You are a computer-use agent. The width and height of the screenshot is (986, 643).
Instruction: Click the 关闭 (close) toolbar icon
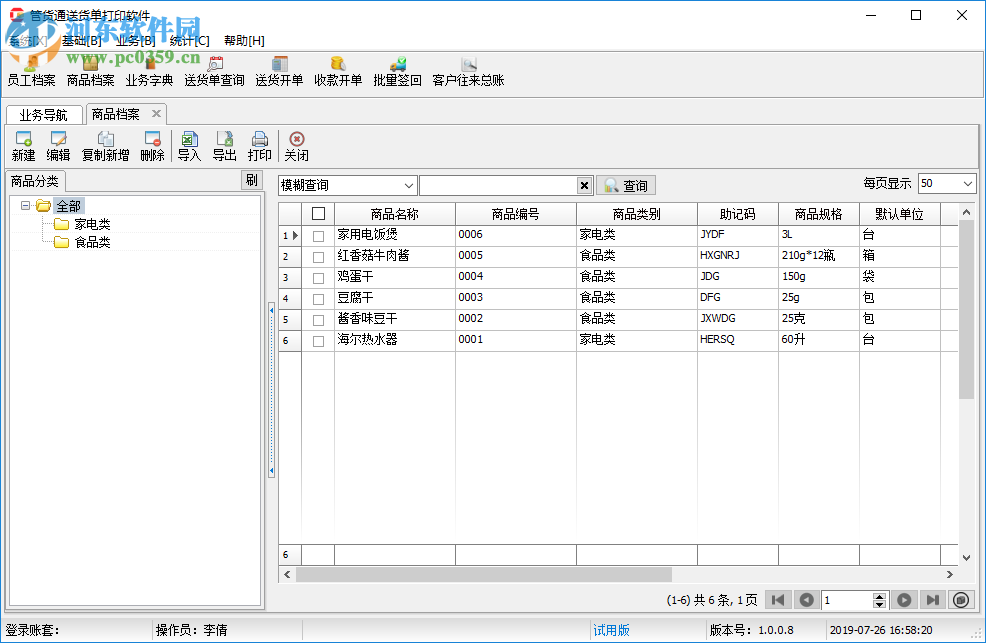click(x=297, y=146)
